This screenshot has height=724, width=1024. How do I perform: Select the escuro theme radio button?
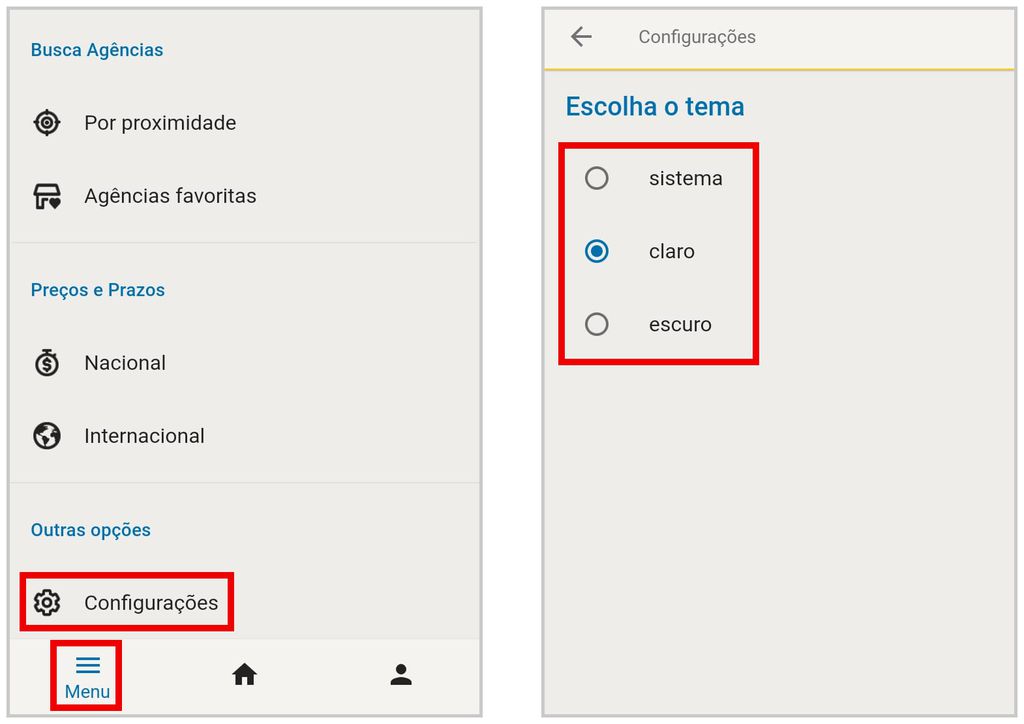(597, 324)
